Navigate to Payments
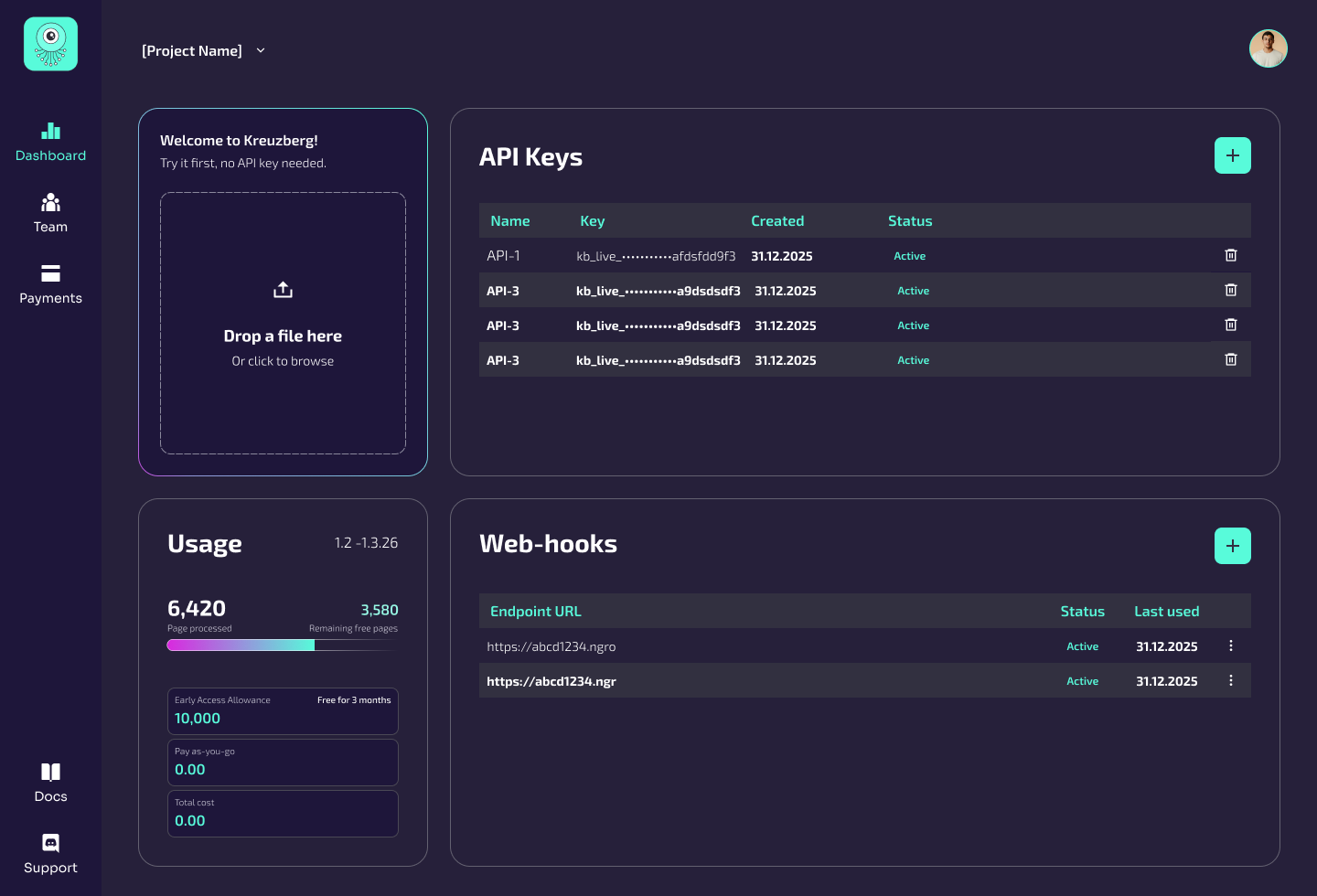1317x896 pixels. point(50,284)
